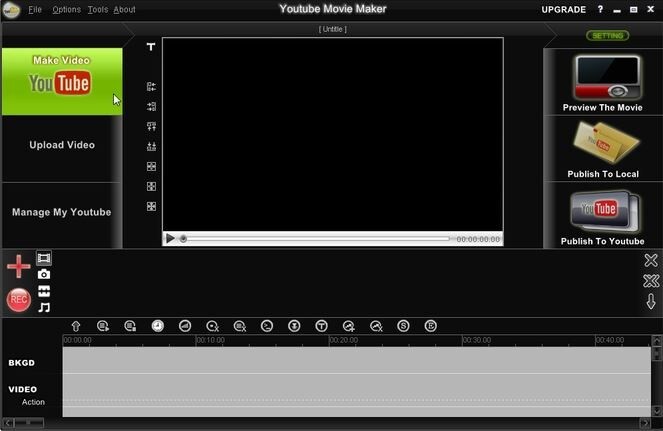Click the transitions icon above the music note

coord(44,291)
